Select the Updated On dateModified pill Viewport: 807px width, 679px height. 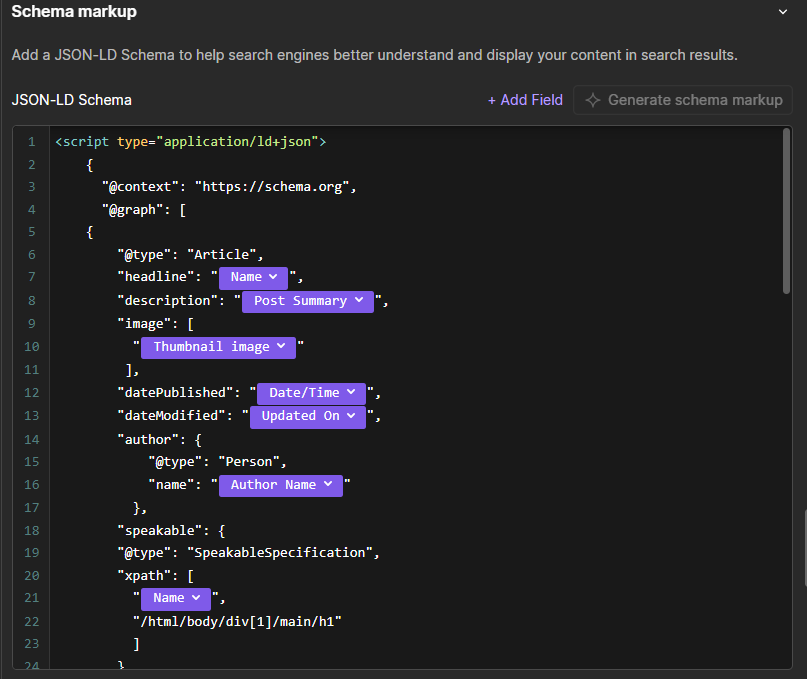[x=307, y=416]
